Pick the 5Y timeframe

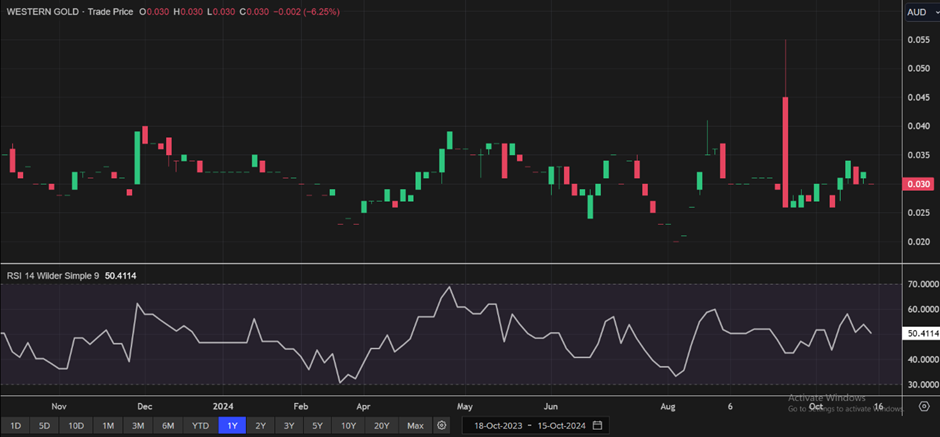(317, 425)
